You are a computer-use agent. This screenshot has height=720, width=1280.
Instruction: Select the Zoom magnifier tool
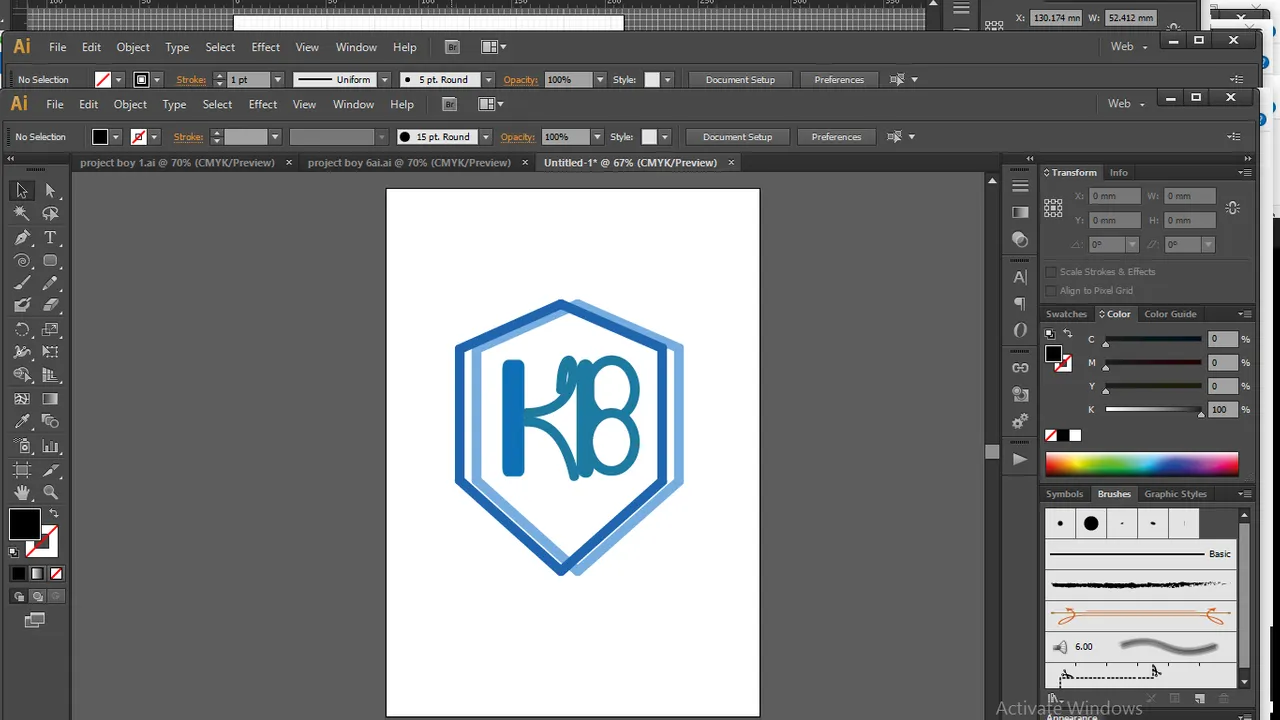(x=51, y=493)
